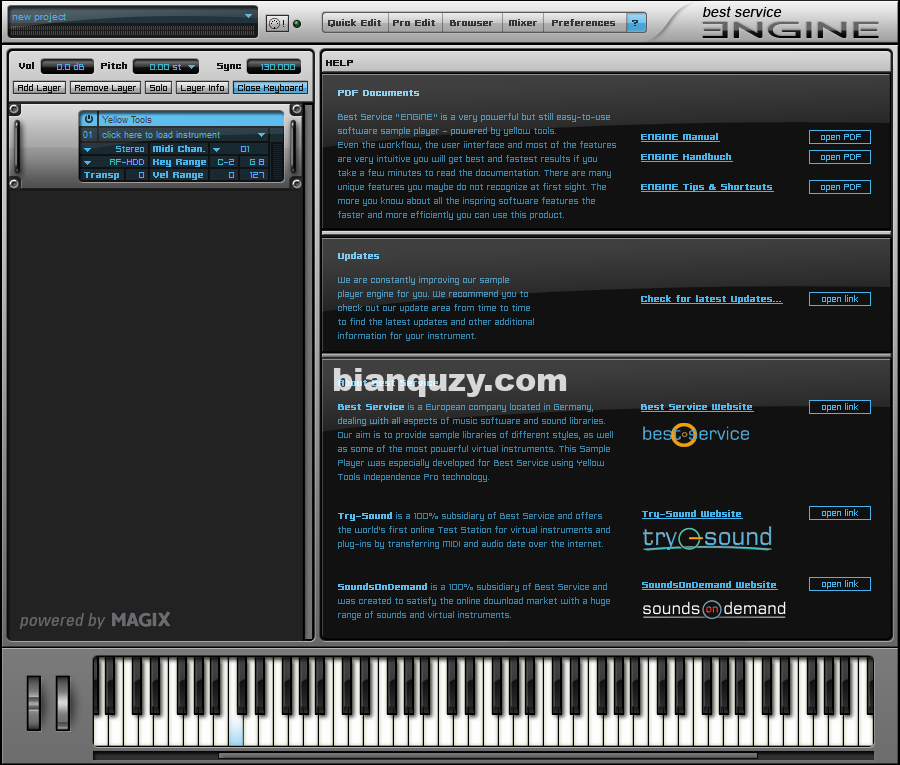The height and width of the screenshot is (765, 900).
Task: Toggle the Close Keyboard button
Action: click(270, 88)
